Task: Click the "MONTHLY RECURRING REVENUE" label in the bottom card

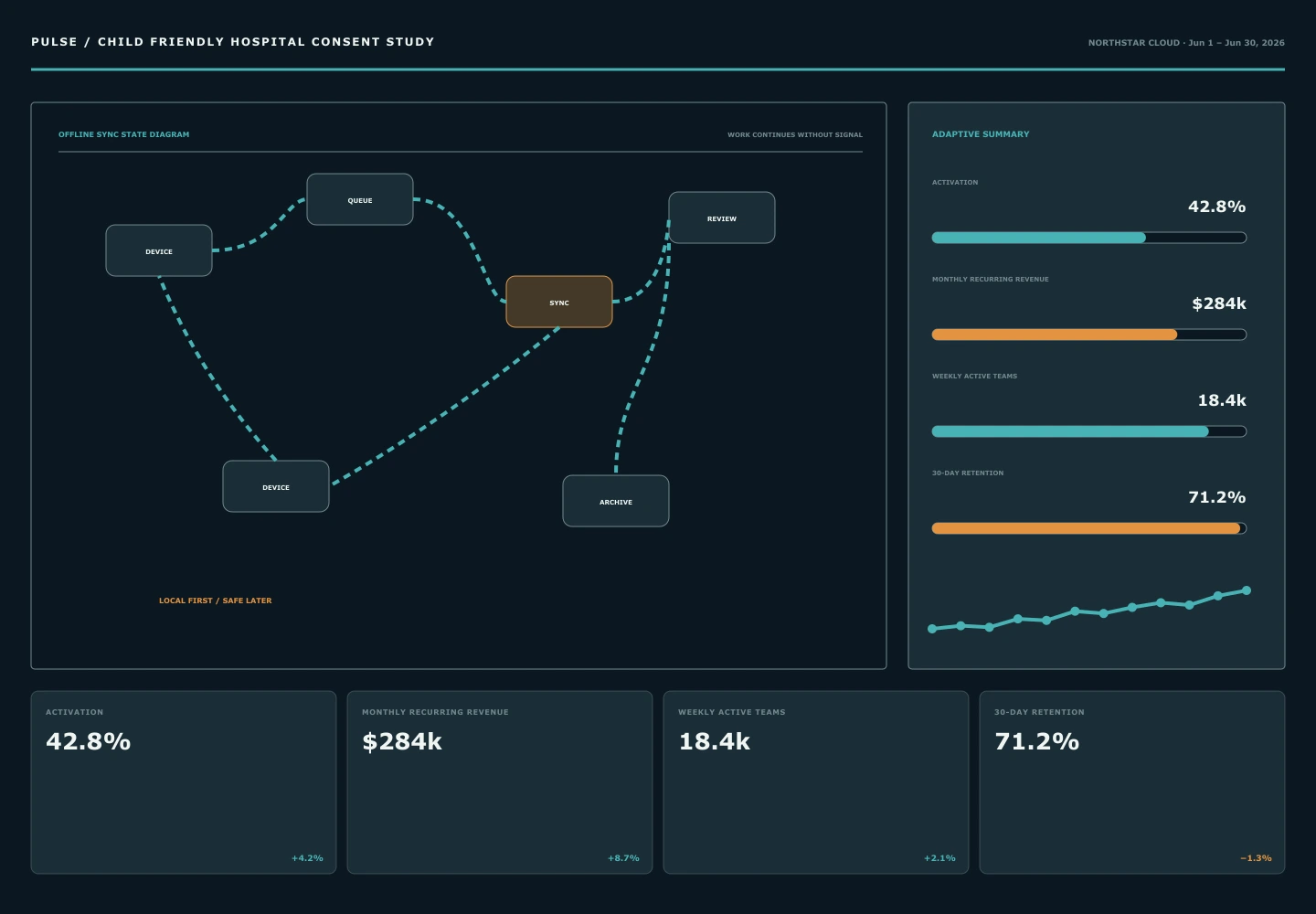Action: (435, 712)
